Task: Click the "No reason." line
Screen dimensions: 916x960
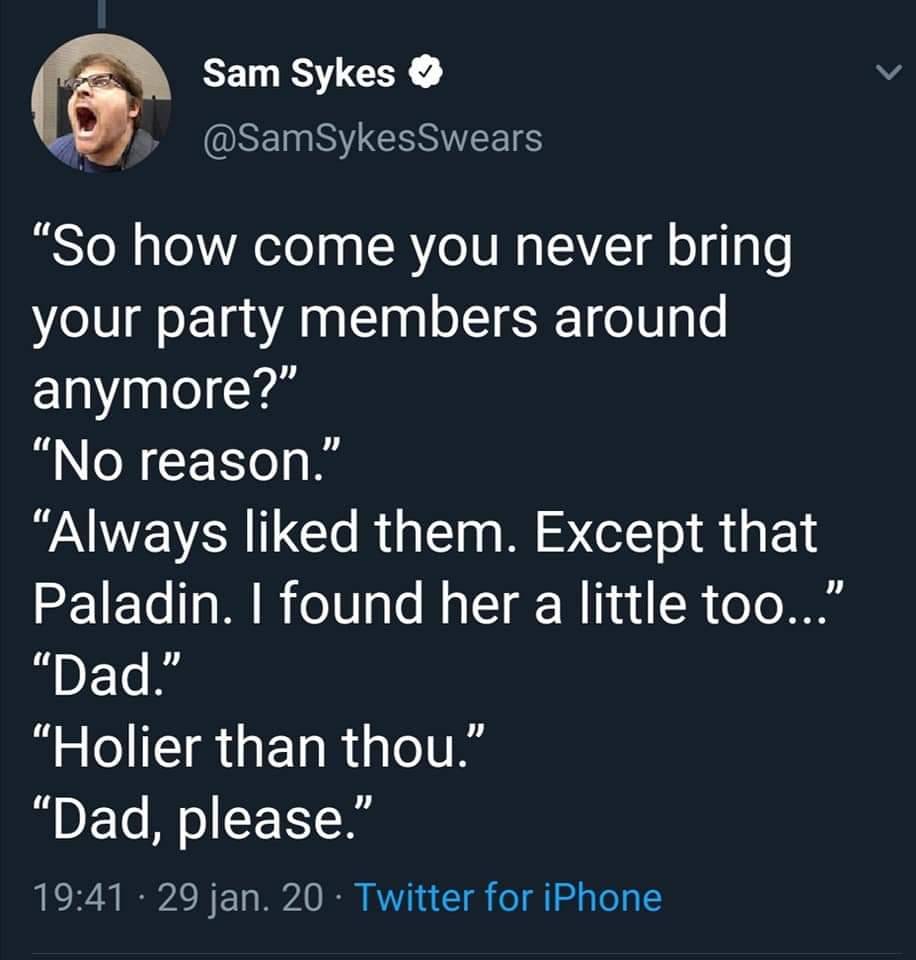Action: click(186, 460)
